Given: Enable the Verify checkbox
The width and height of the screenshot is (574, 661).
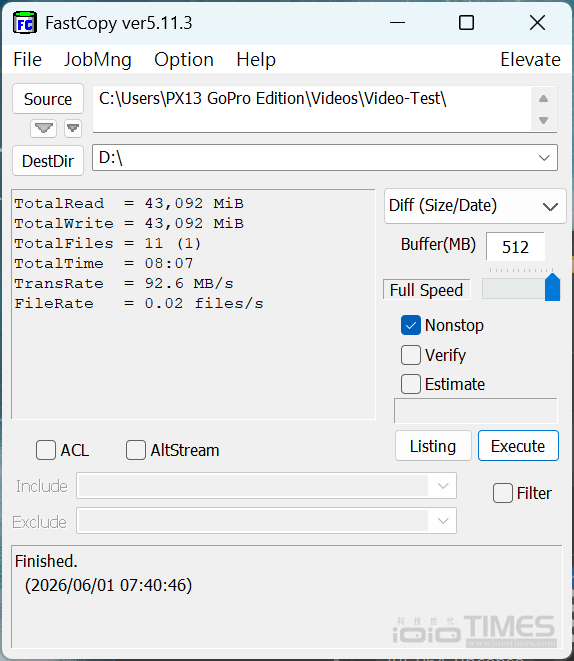Looking at the screenshot, I should [410, 355].
